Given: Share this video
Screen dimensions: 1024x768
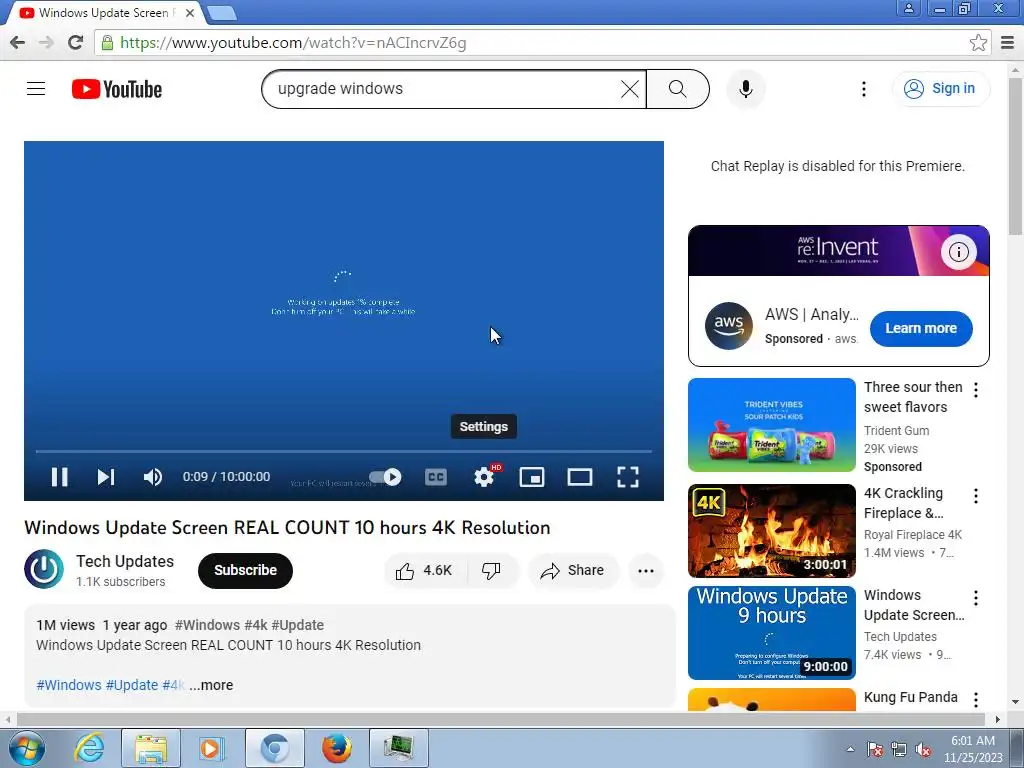Looking at the screenshot, I should (x=572, y=571).
